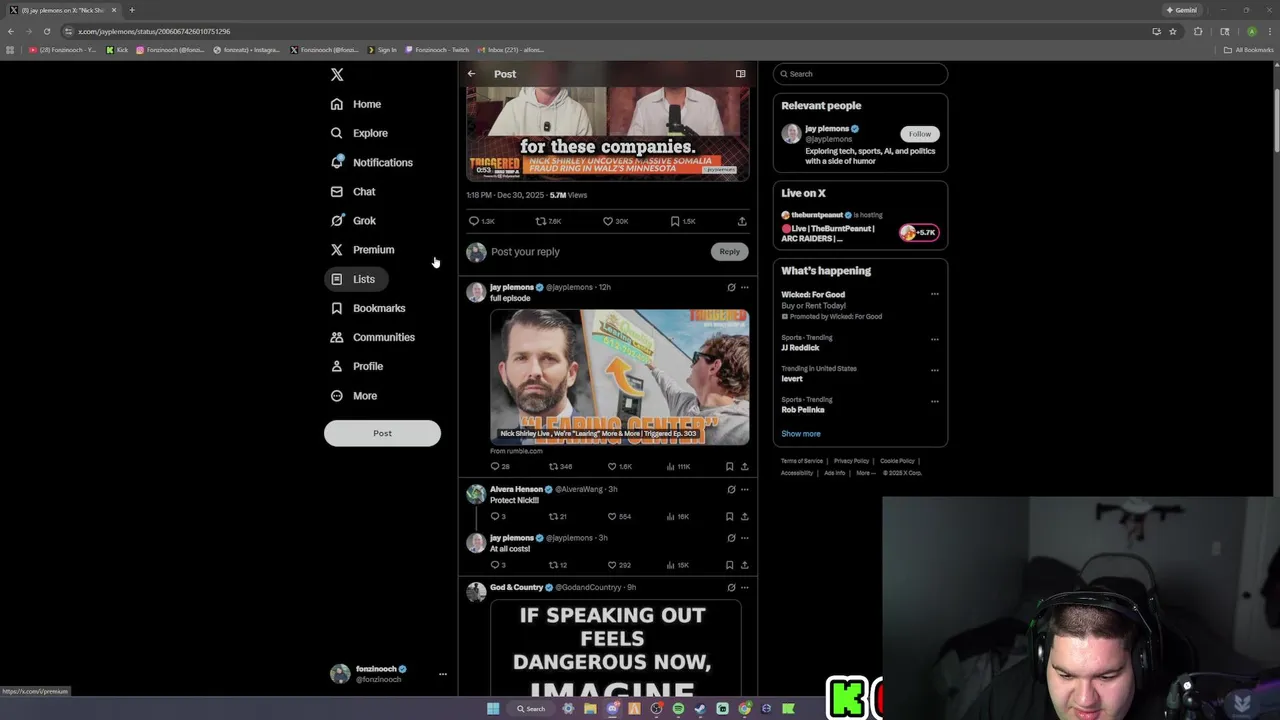Open more options for levert trend
Image resolution: width=1280 pixels, height=720 pixels.
pyautogui.click(x=935, y=370)
